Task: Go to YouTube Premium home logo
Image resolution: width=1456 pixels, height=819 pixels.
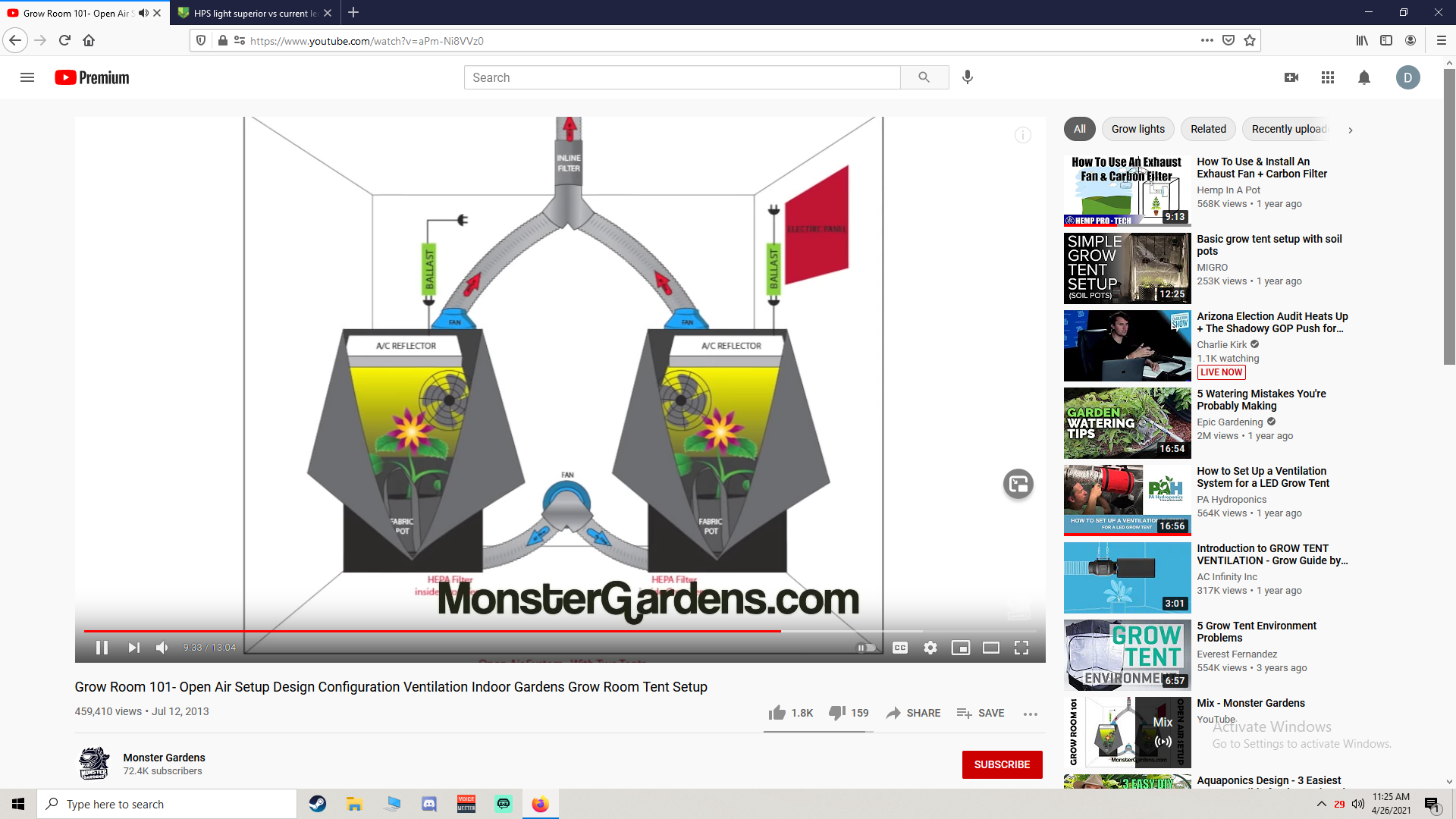Action: (x=92, y=77)
